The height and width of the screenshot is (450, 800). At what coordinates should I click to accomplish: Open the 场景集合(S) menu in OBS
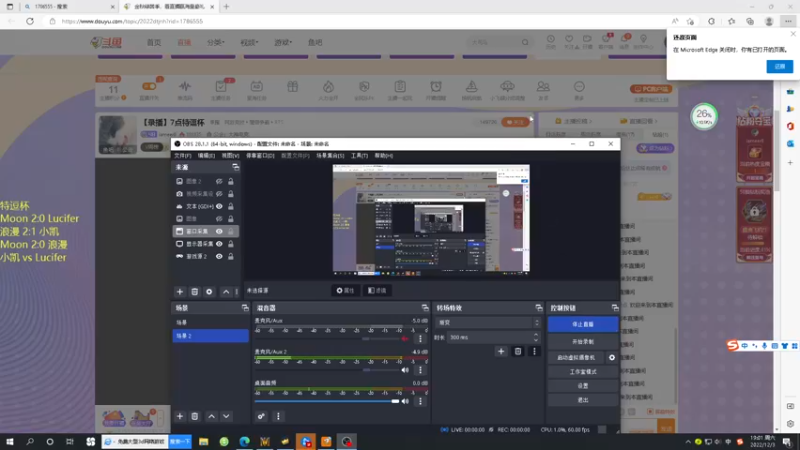coord(330,156)
